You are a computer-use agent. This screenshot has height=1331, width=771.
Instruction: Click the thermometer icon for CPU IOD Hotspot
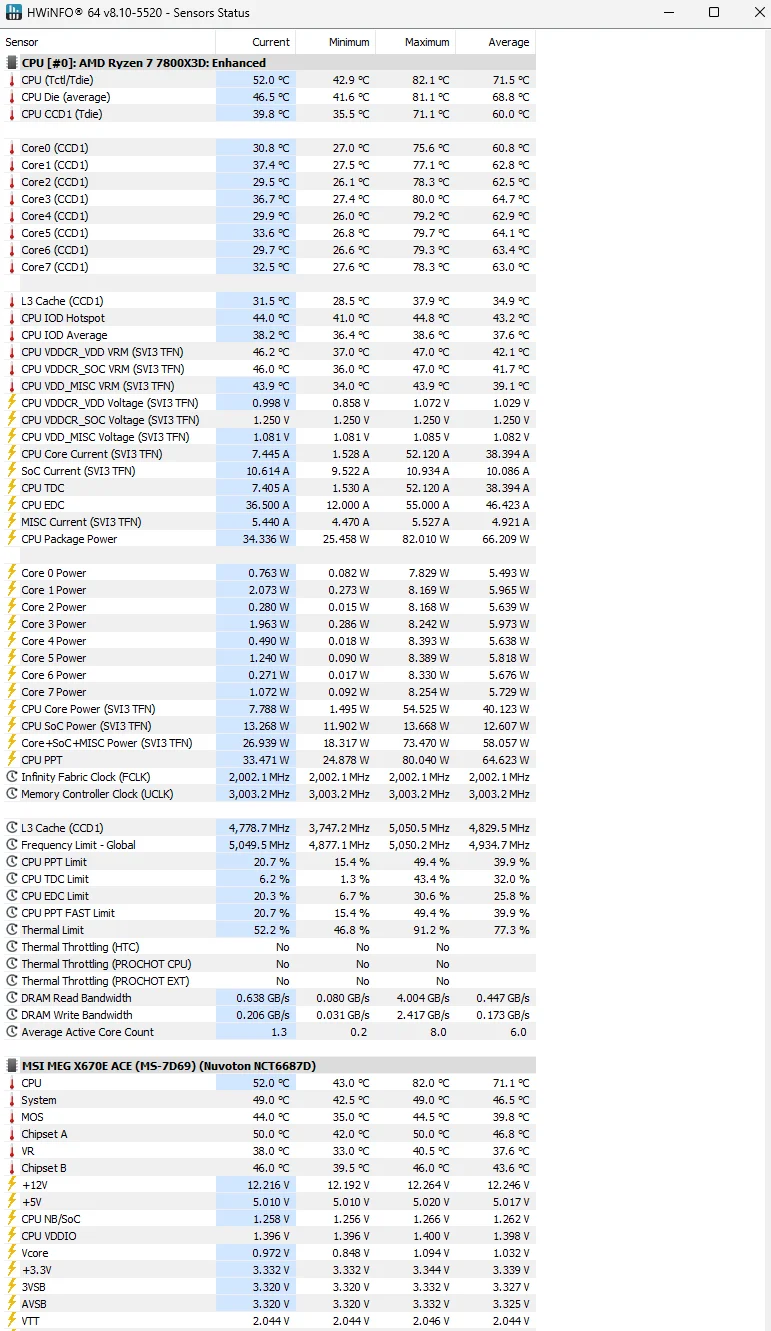tap(12, 318)
